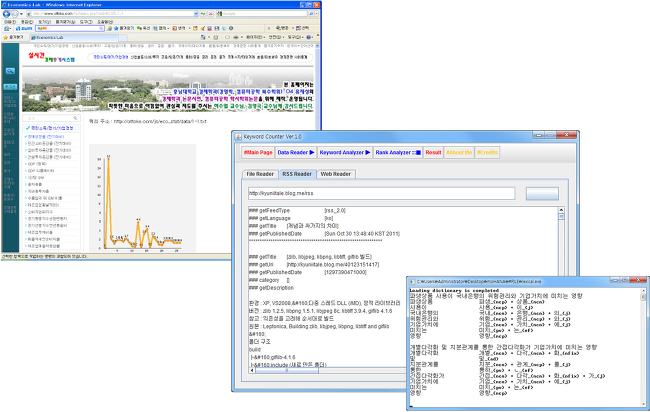Click the magnifier icon in teal sidebar

(10, 71)
